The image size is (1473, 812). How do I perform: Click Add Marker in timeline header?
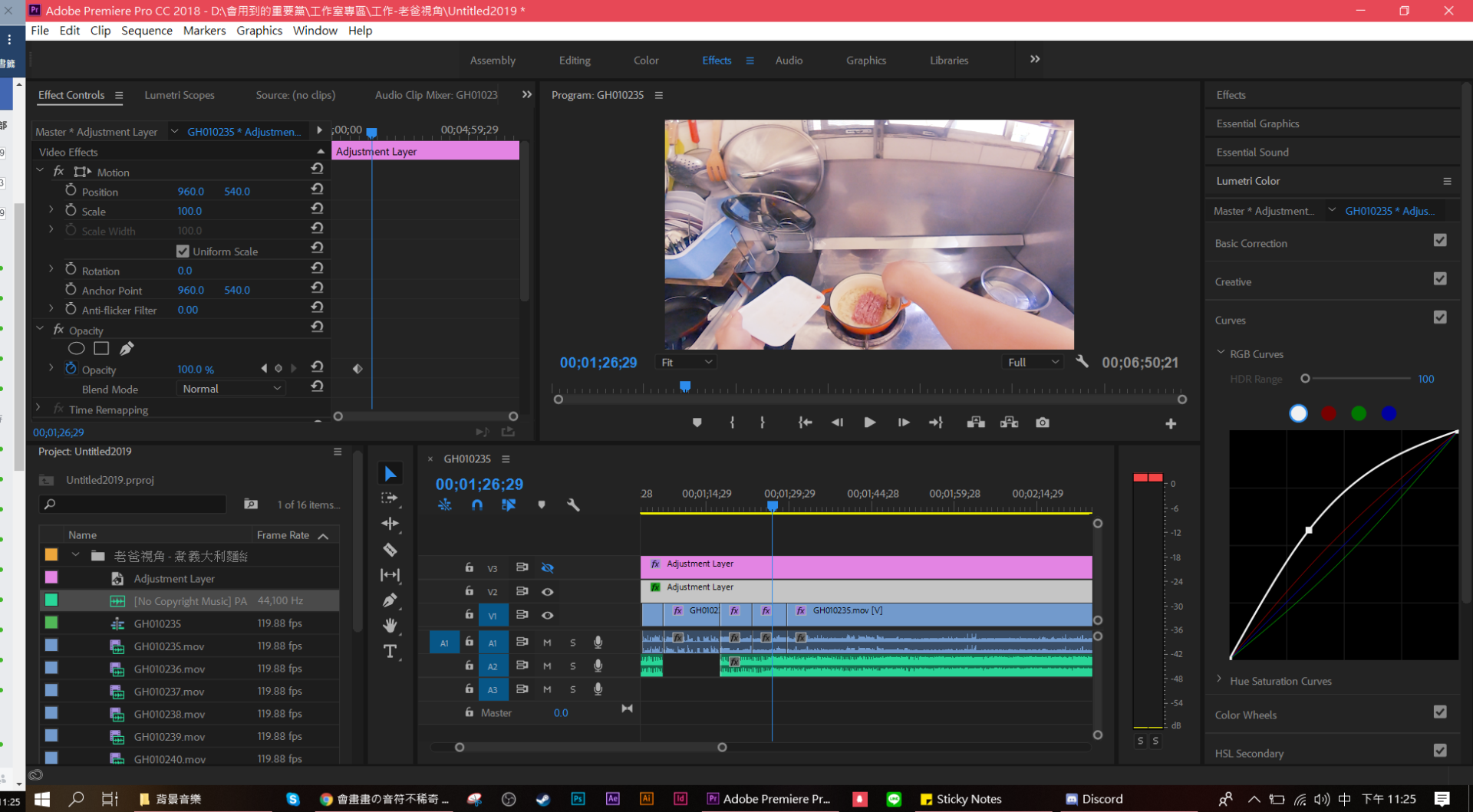click(542, 505)
